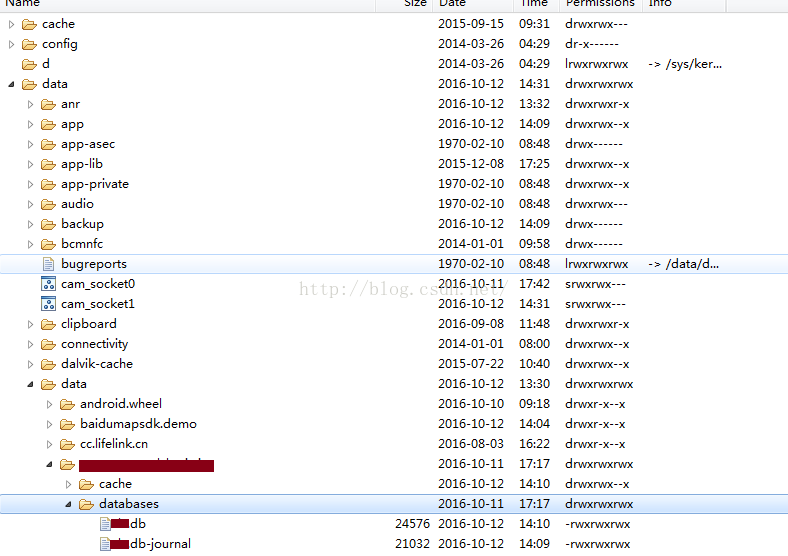788x556 pixels.
Task: Click the databases folder icon
Action: coord(86,504)
